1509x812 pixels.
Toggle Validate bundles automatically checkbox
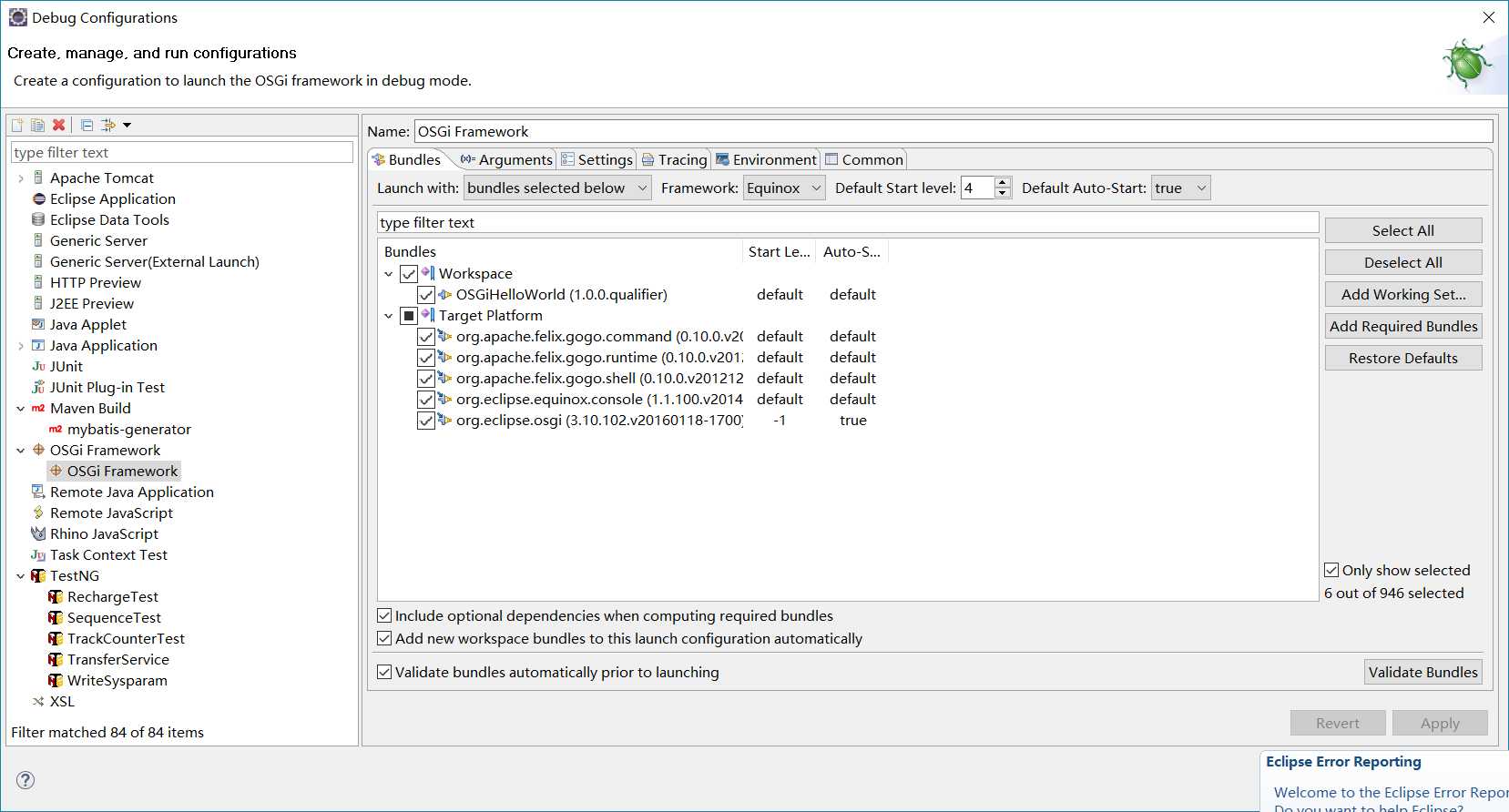[384, 672]
